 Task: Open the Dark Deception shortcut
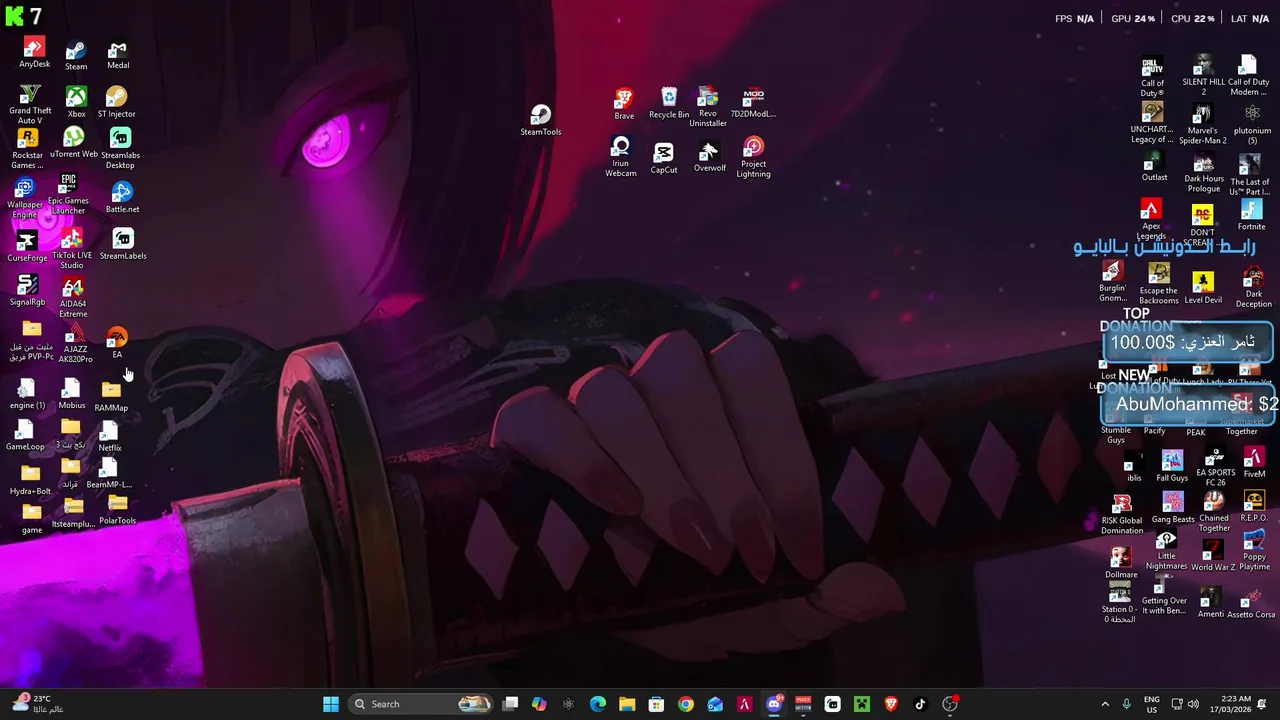tap(1253, 288)
